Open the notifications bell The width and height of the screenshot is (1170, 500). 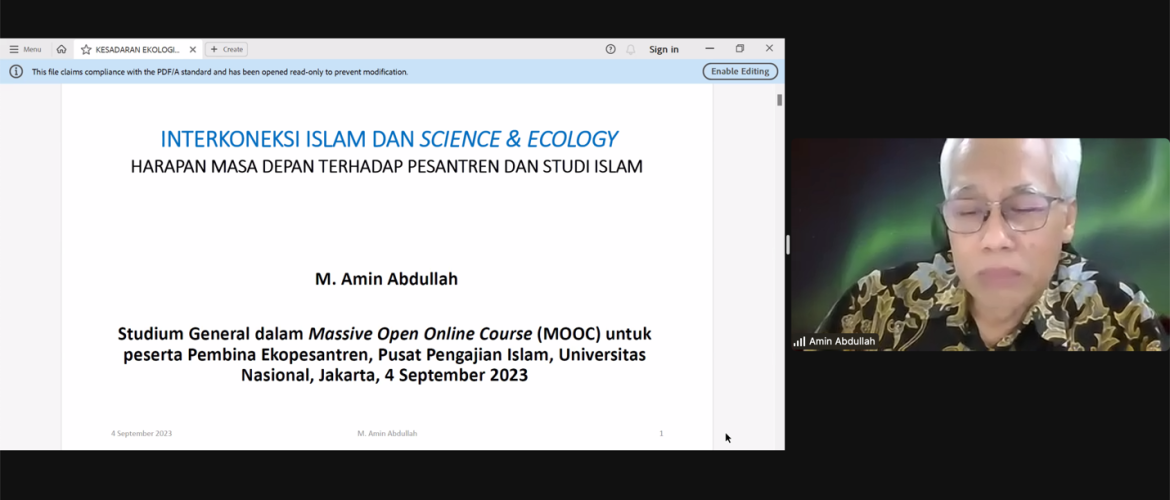pyautogui.click(x=631, y=49)
